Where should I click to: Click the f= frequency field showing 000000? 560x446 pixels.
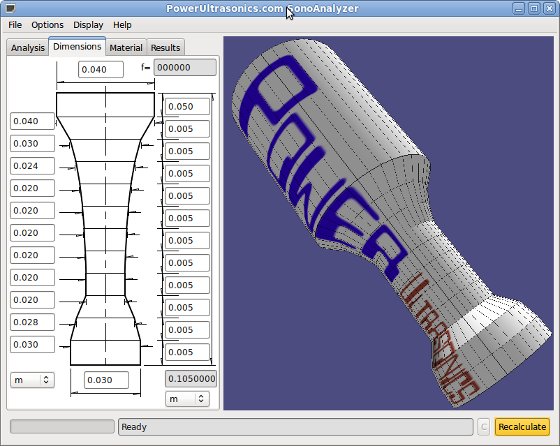click(185, 67)
